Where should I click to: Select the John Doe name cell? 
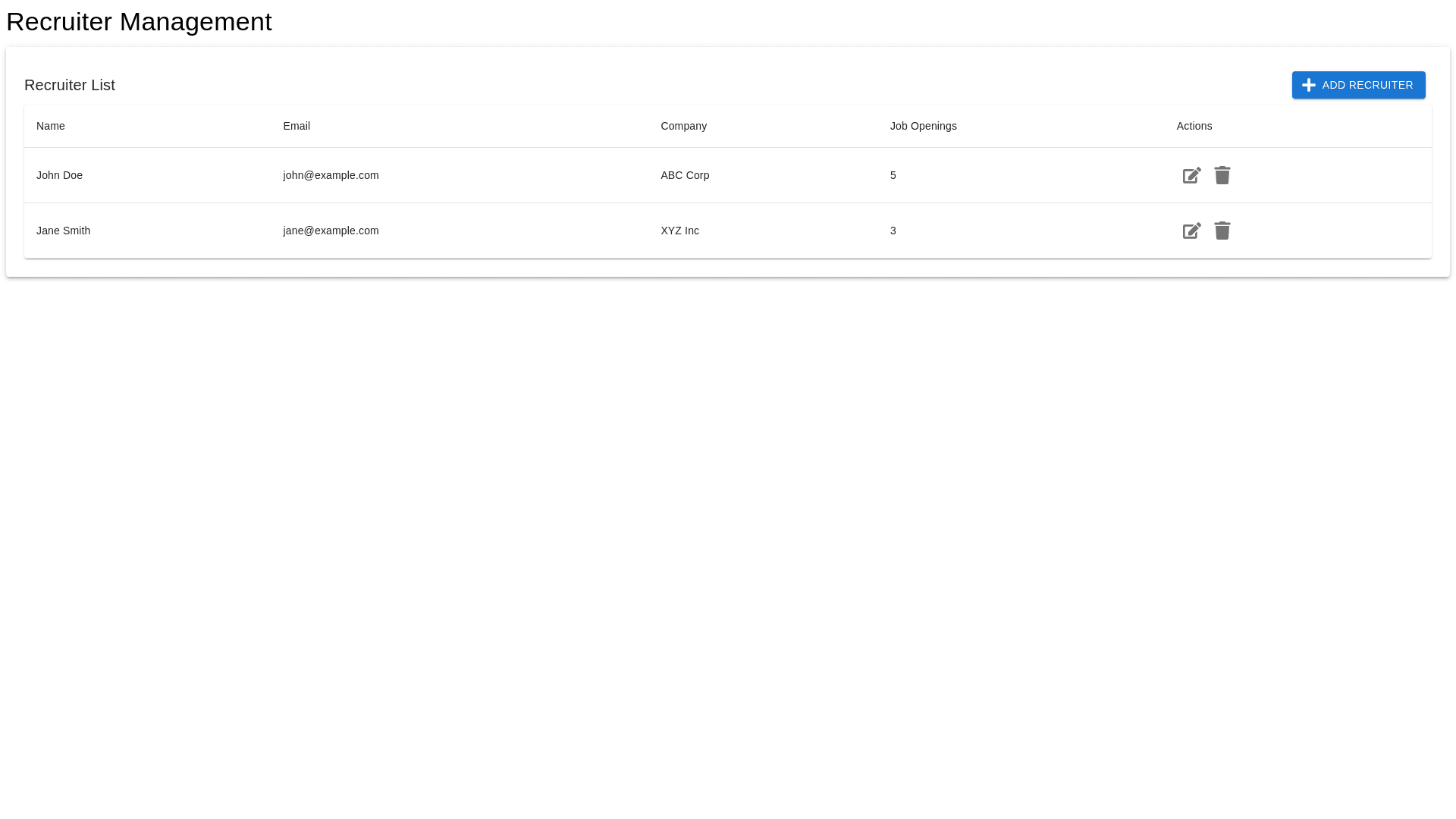59,175
